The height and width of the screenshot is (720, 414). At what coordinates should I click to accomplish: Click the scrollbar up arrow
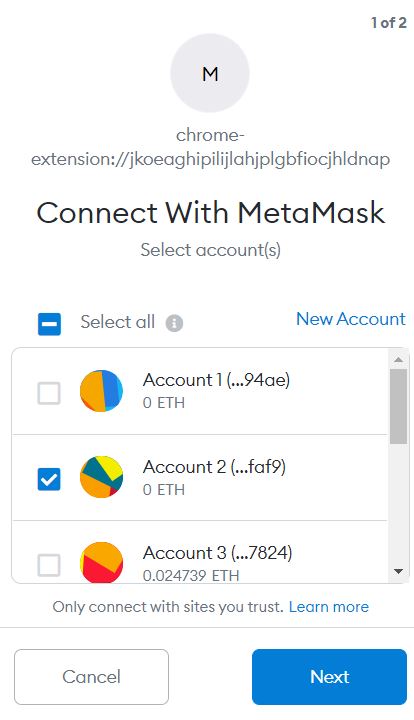[398, 360]
